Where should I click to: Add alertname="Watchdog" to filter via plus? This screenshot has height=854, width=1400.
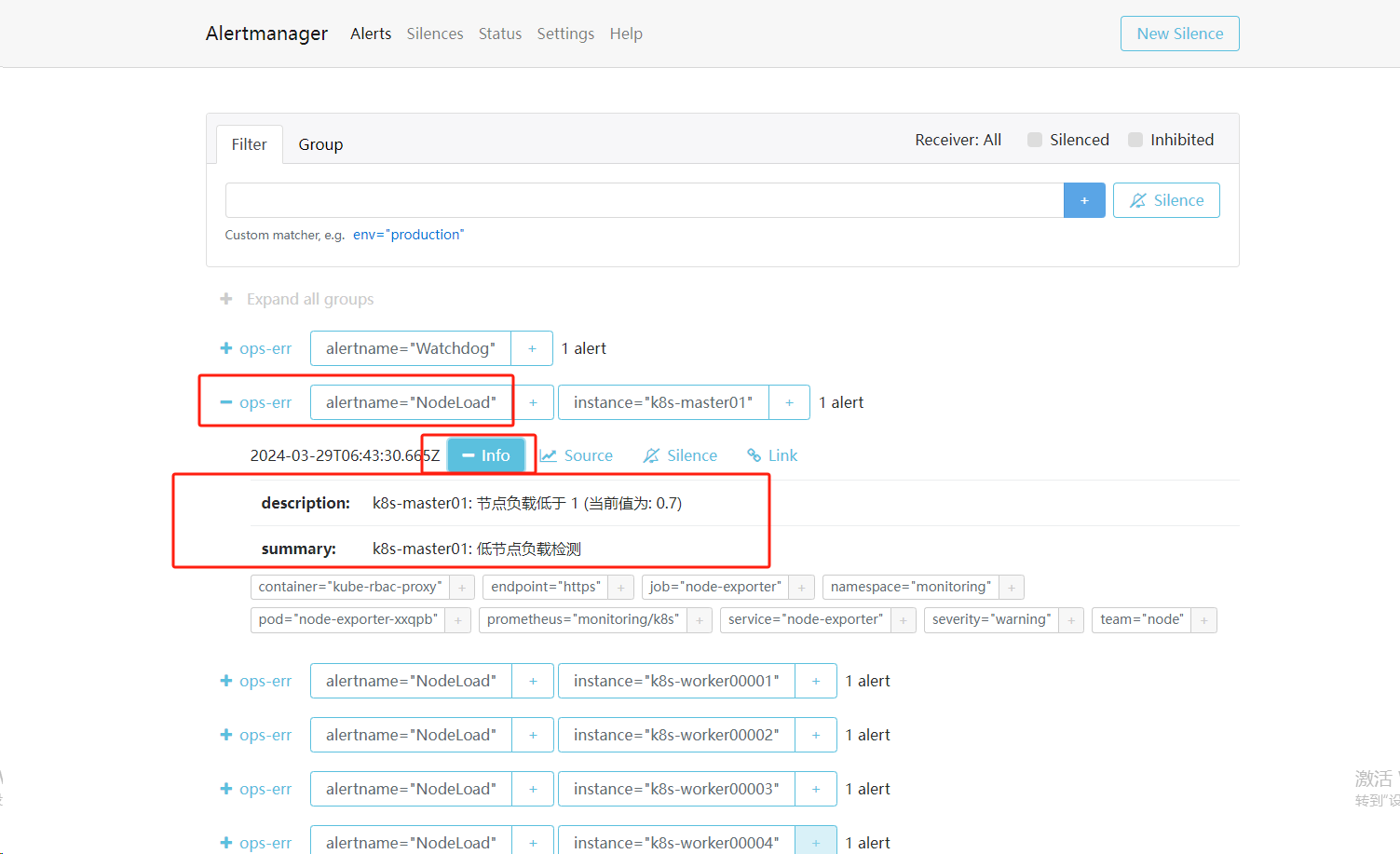click(x=532, y=348)
